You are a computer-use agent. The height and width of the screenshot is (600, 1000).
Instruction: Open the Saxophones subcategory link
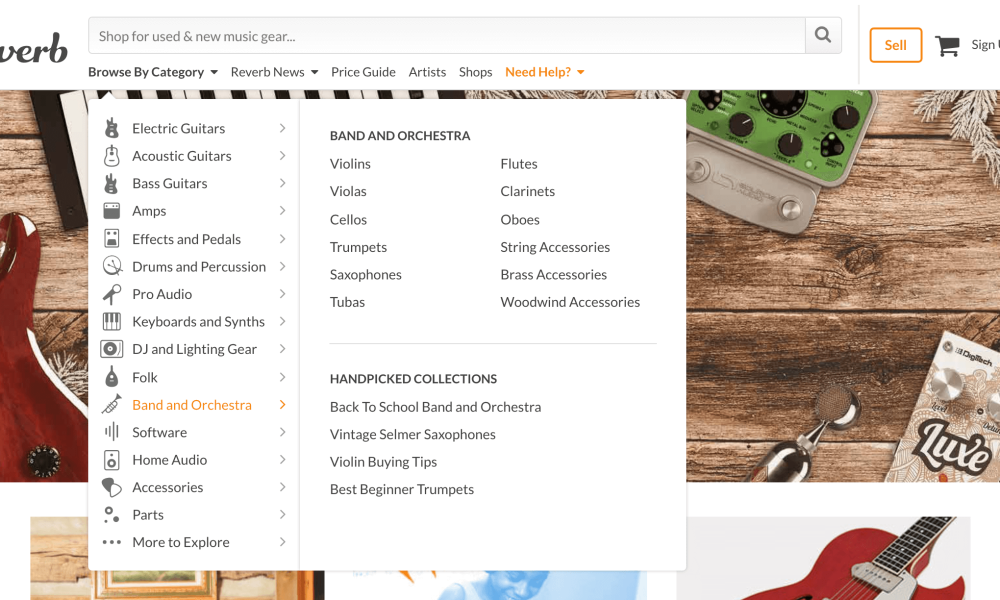(x=365, y=274)
